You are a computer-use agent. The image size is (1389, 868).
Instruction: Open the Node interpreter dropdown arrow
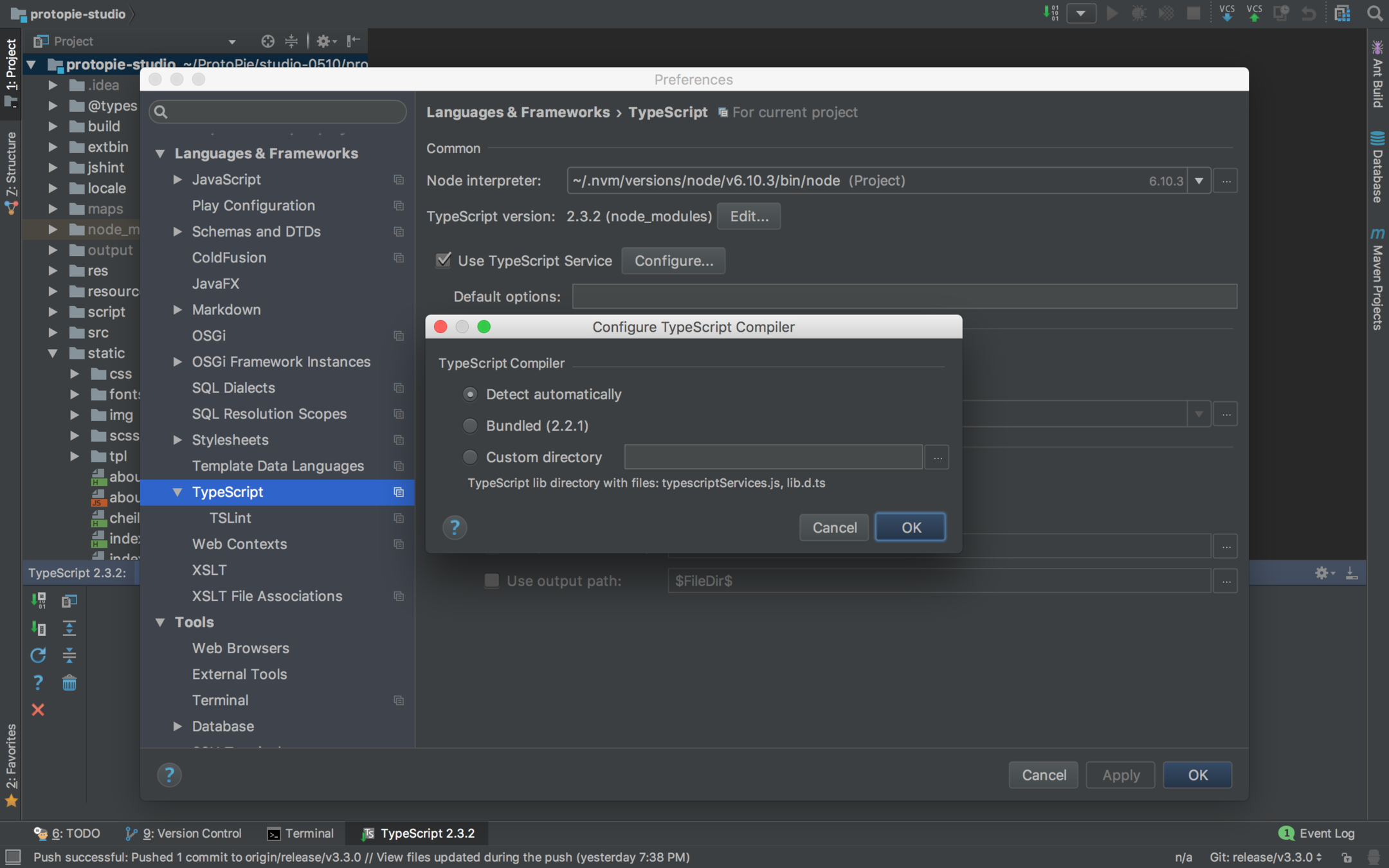pyautogui.click(x=1199, y=181)
